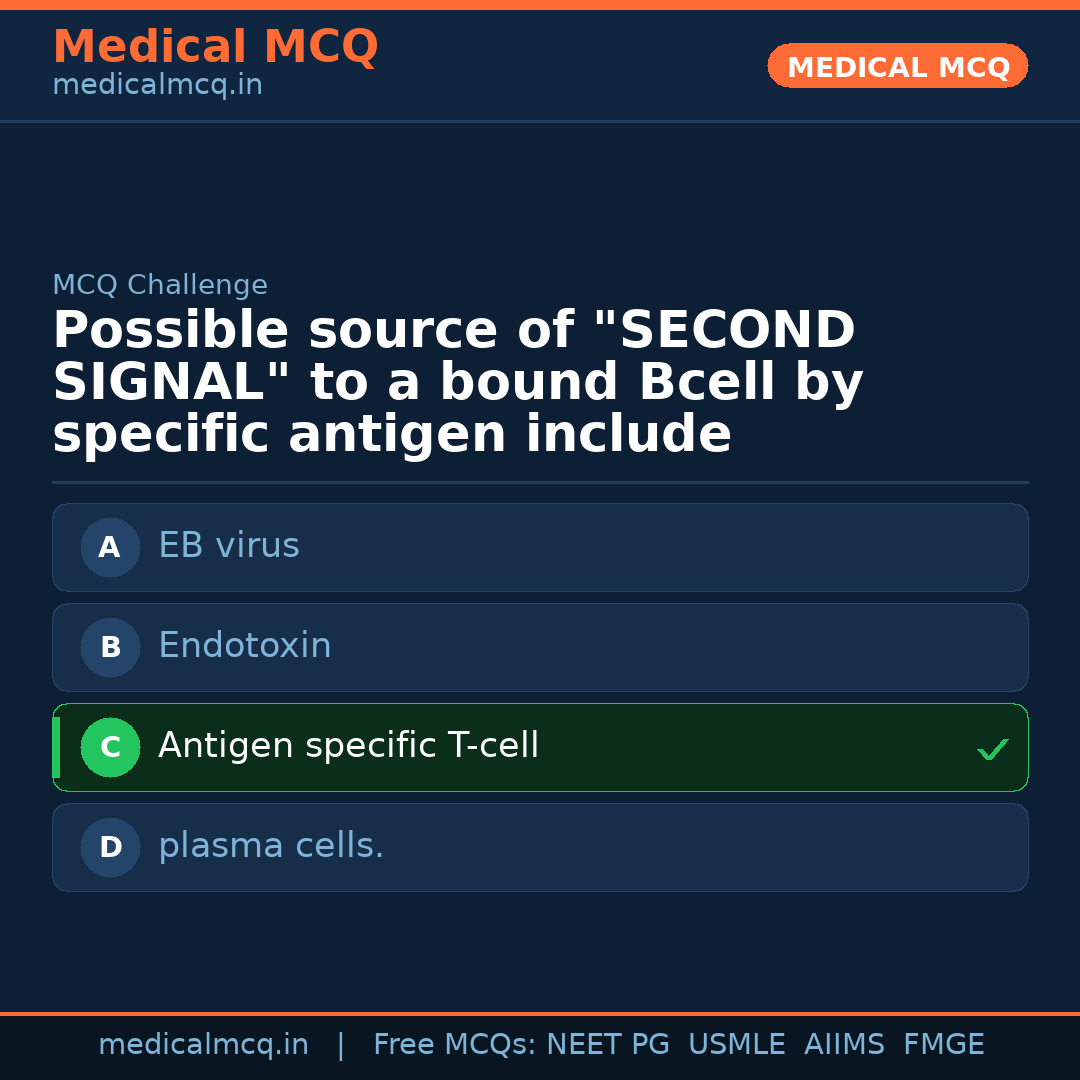Viewport: 1080px width, 1080px height.
Task: Click the orange MEDICAL MCQ badge
Action: (x=897, y=66)
